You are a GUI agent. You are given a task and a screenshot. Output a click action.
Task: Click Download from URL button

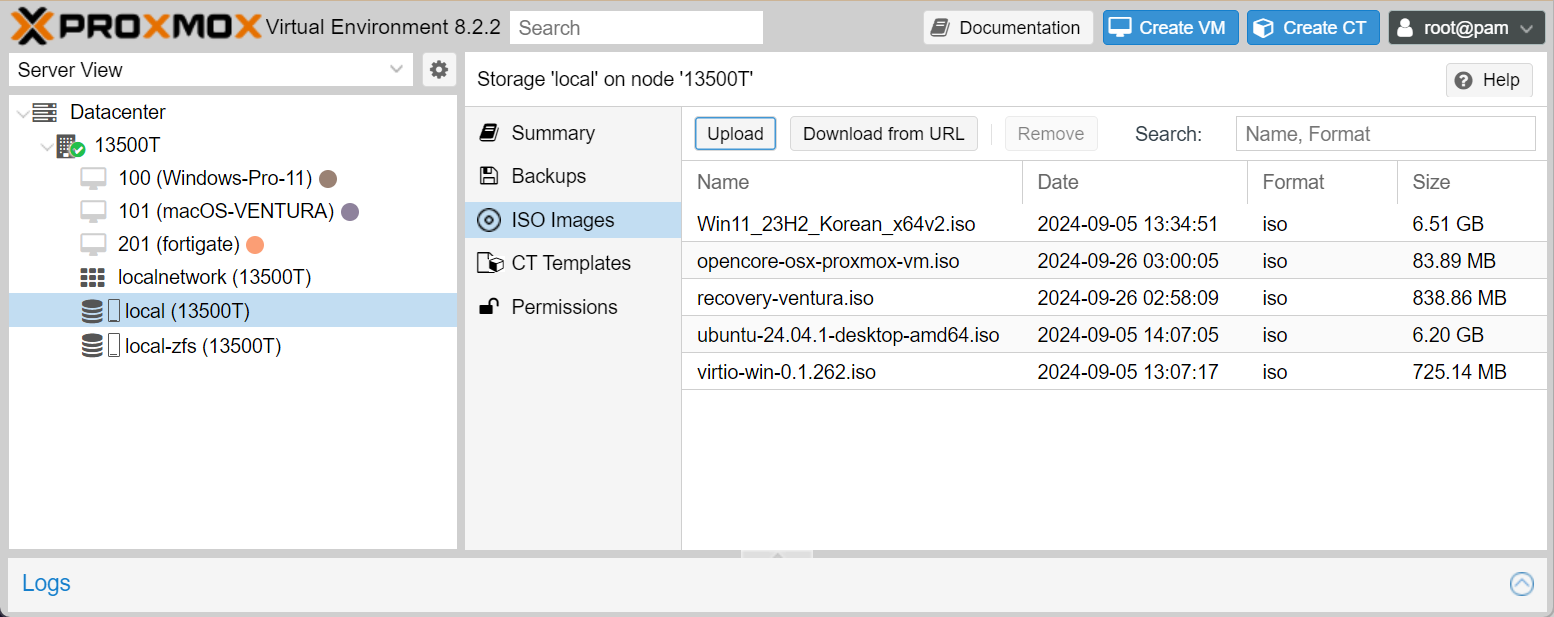(x=884, y=134)
